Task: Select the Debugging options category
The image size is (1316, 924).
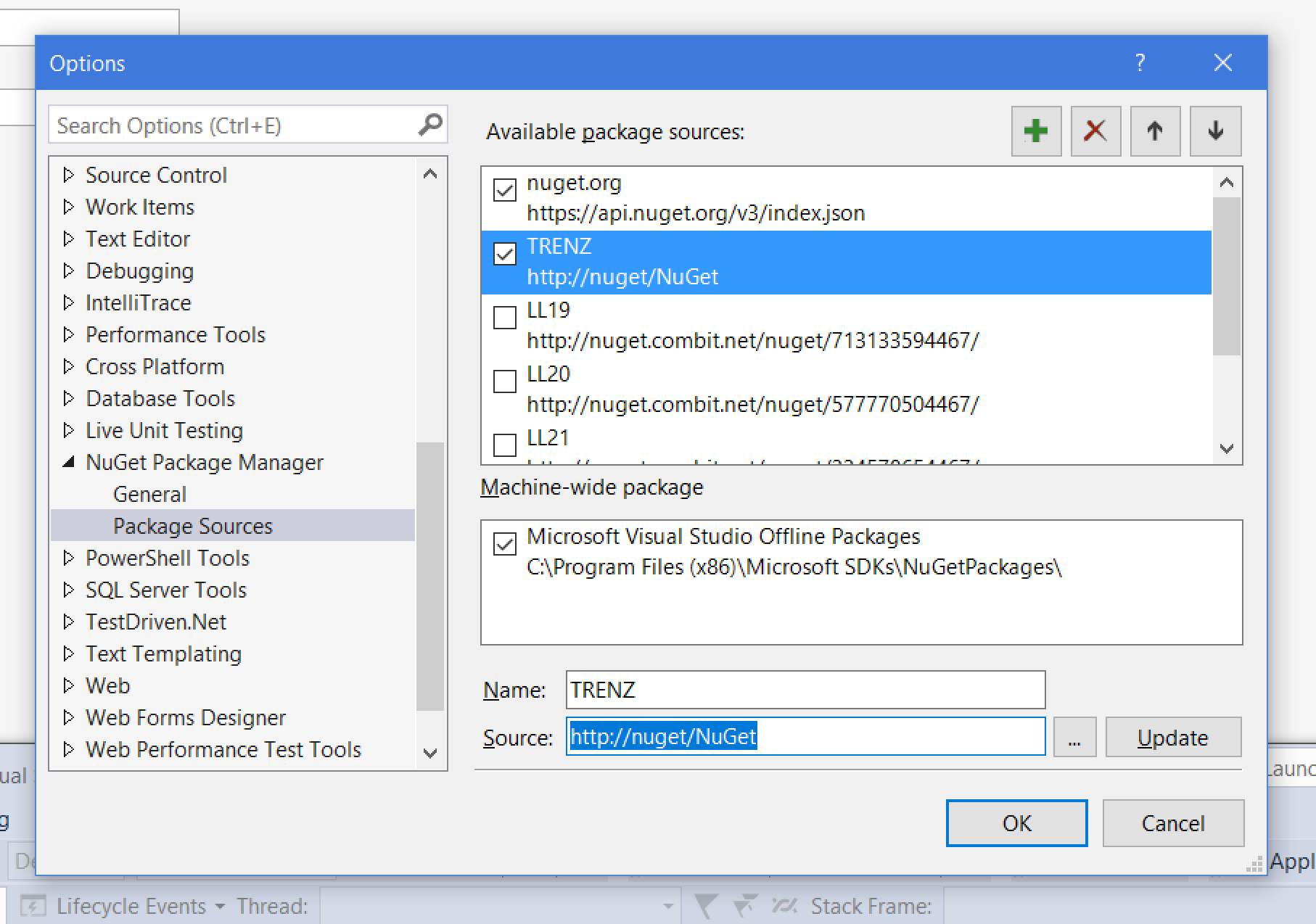Action: point(139,271)
